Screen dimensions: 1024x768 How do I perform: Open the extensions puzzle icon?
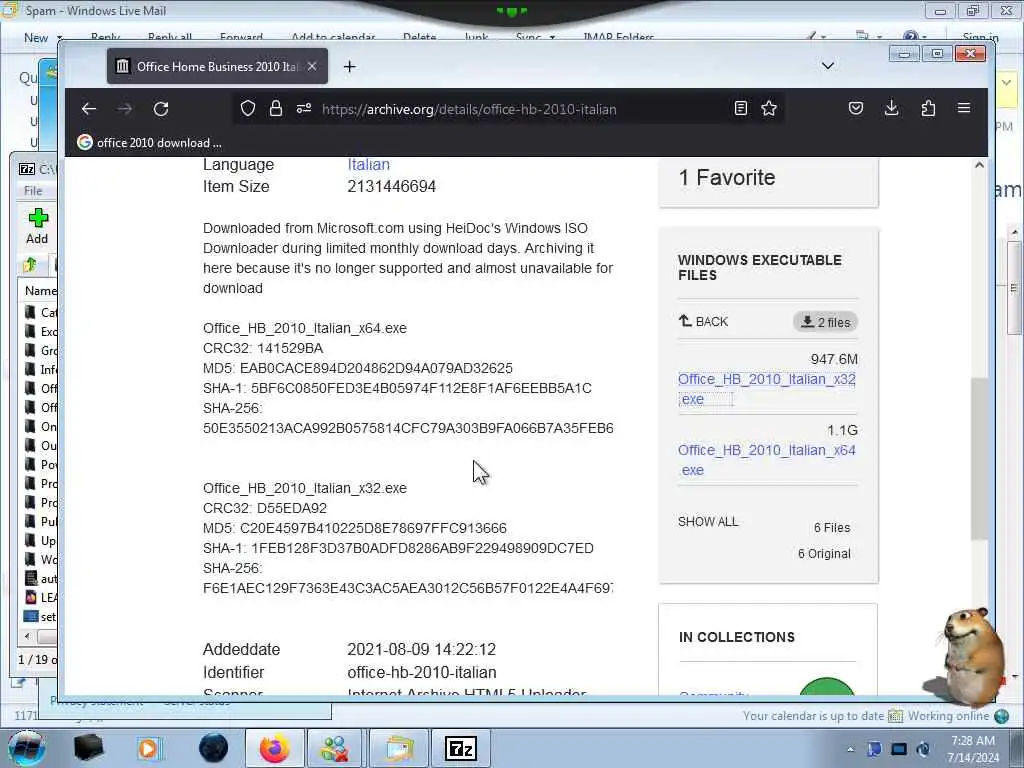[928, 108]
